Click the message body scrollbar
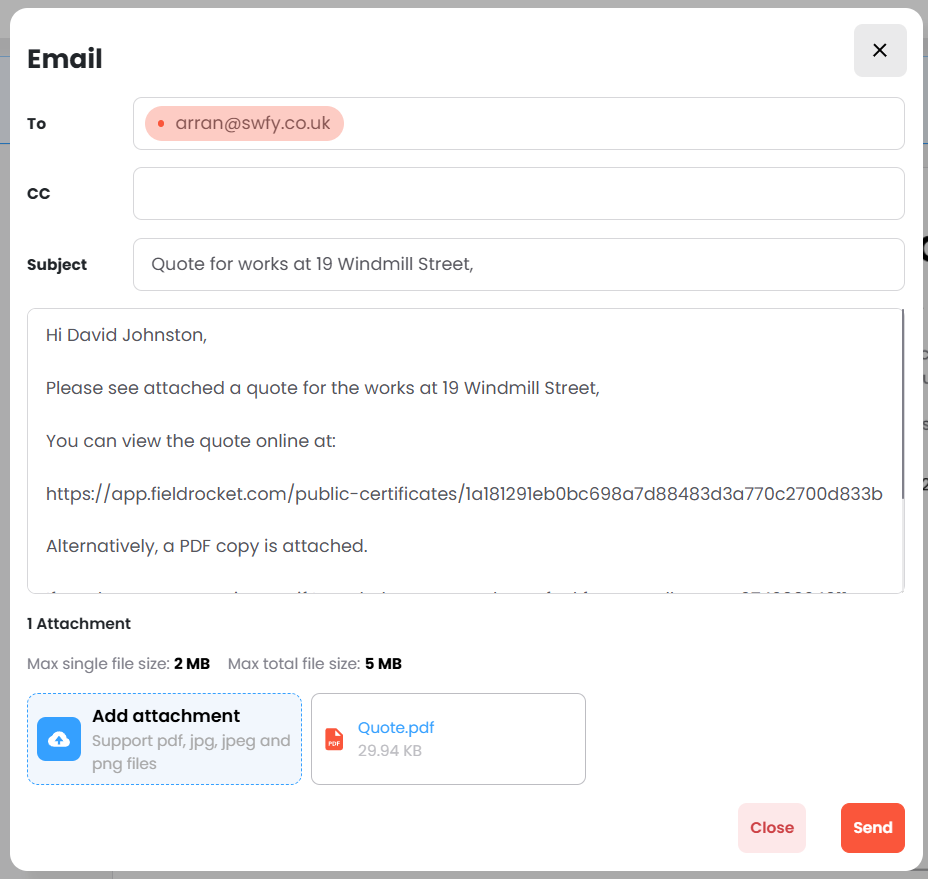 pyautogui.click(x=903, y=404)
